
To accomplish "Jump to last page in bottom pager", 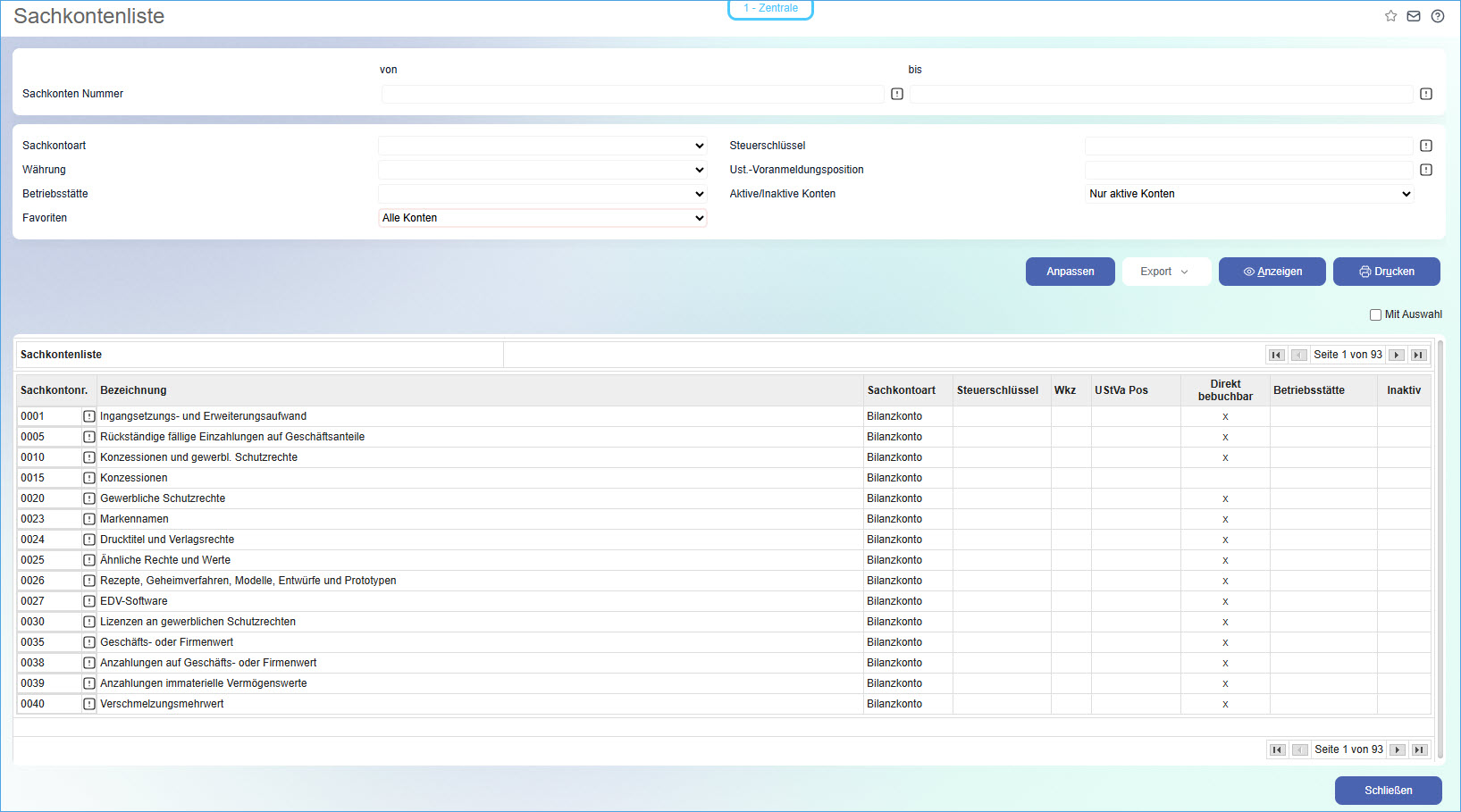I will (x=1419, y=749).
